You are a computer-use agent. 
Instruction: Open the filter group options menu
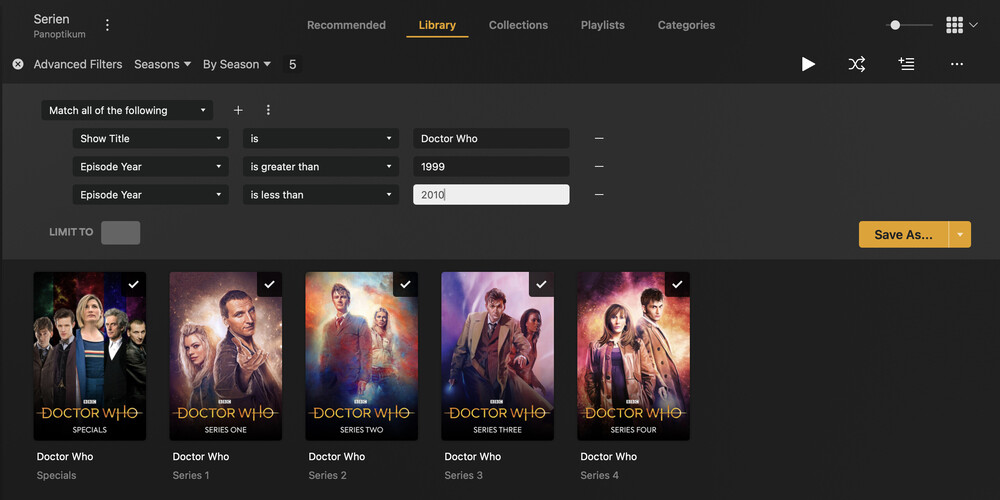click(x=268, y=110)
